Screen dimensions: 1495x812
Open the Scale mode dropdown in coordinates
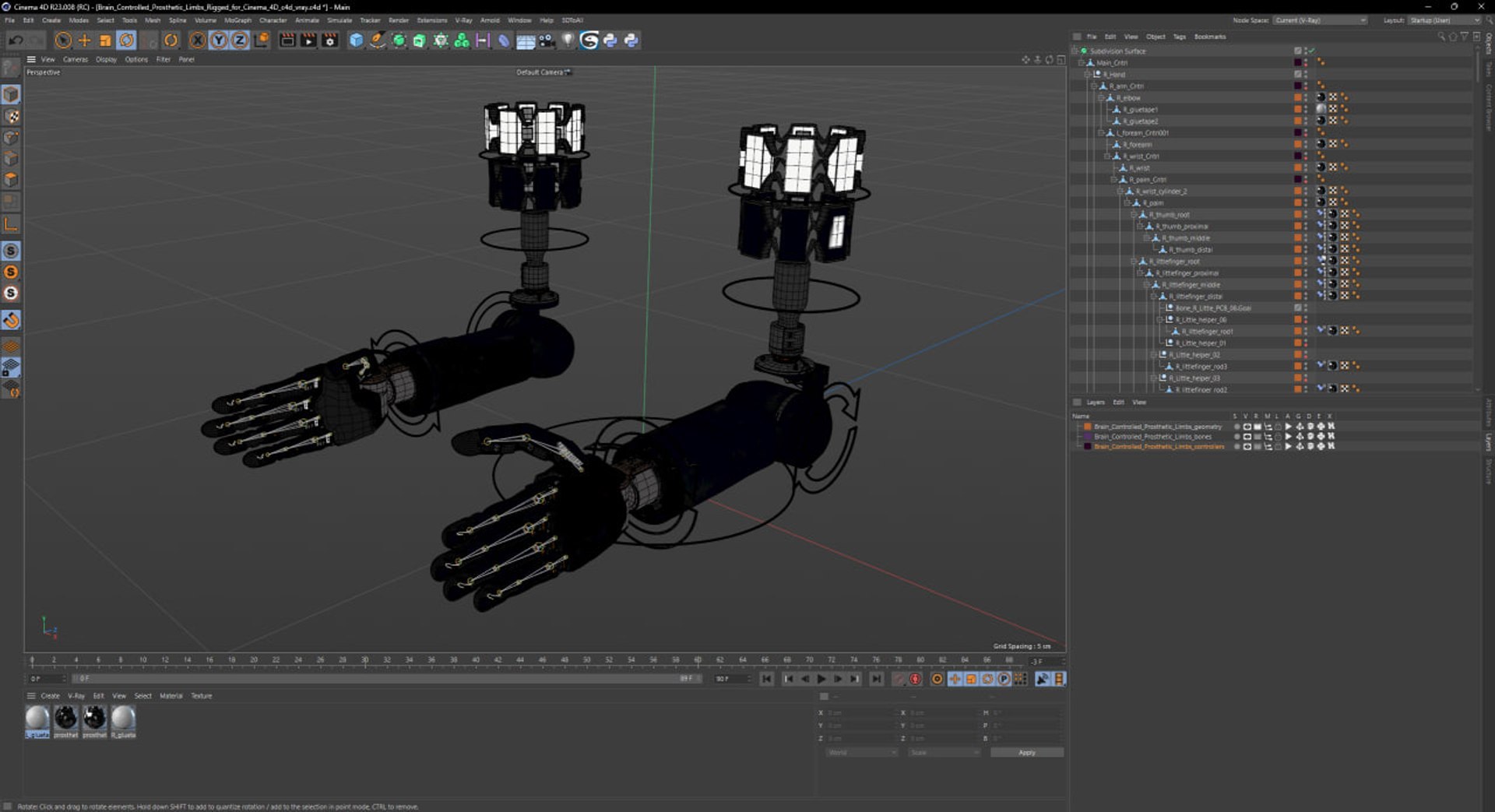[944, 753]
